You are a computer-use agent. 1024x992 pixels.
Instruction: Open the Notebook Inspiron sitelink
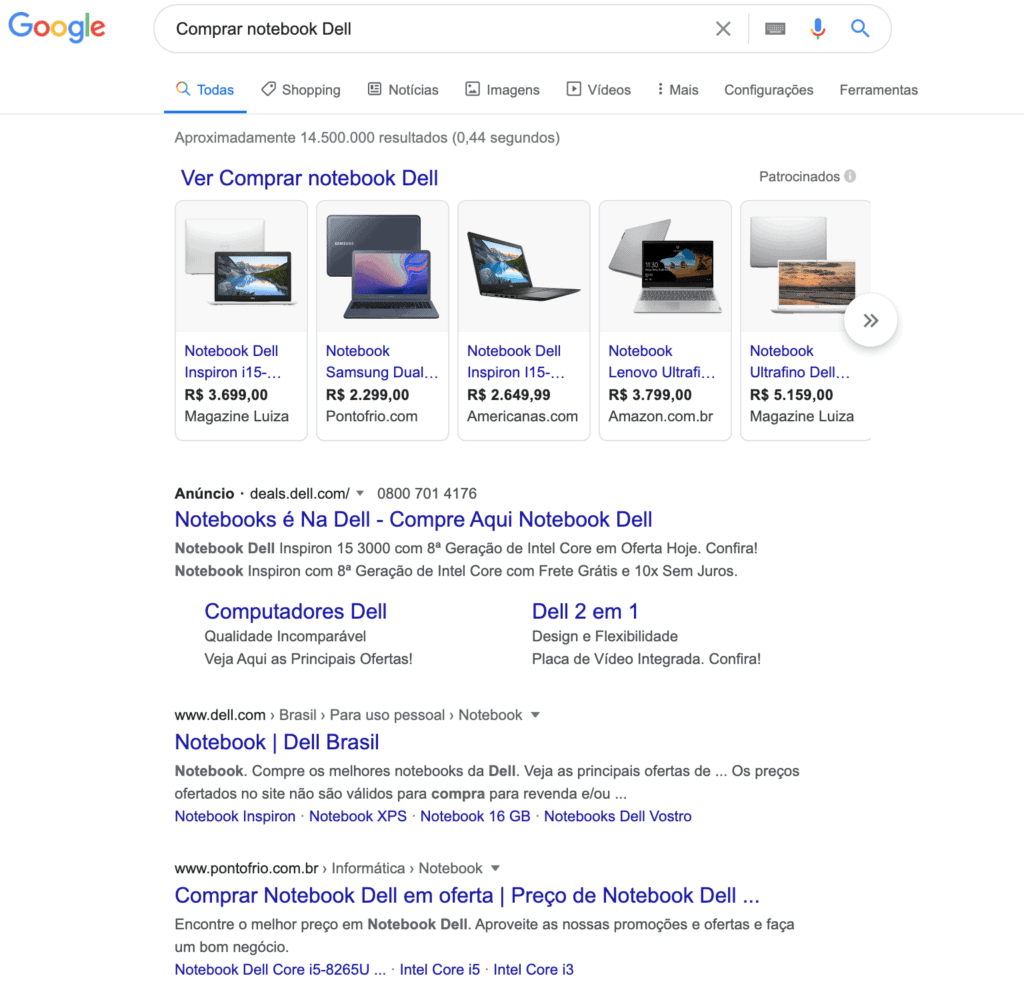[235, 816]
